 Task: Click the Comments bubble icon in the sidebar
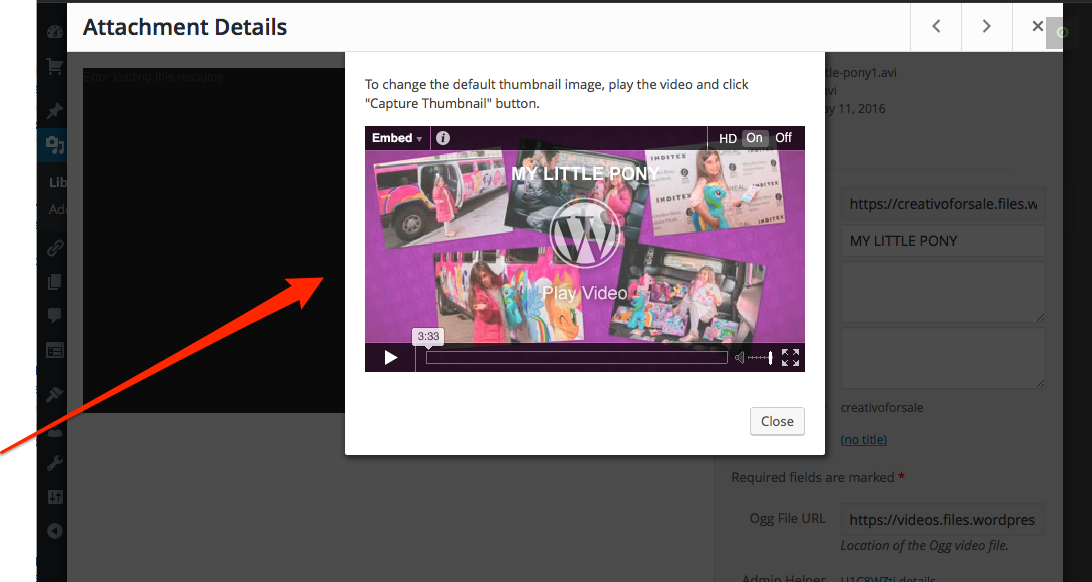click(x=55, y=315)
